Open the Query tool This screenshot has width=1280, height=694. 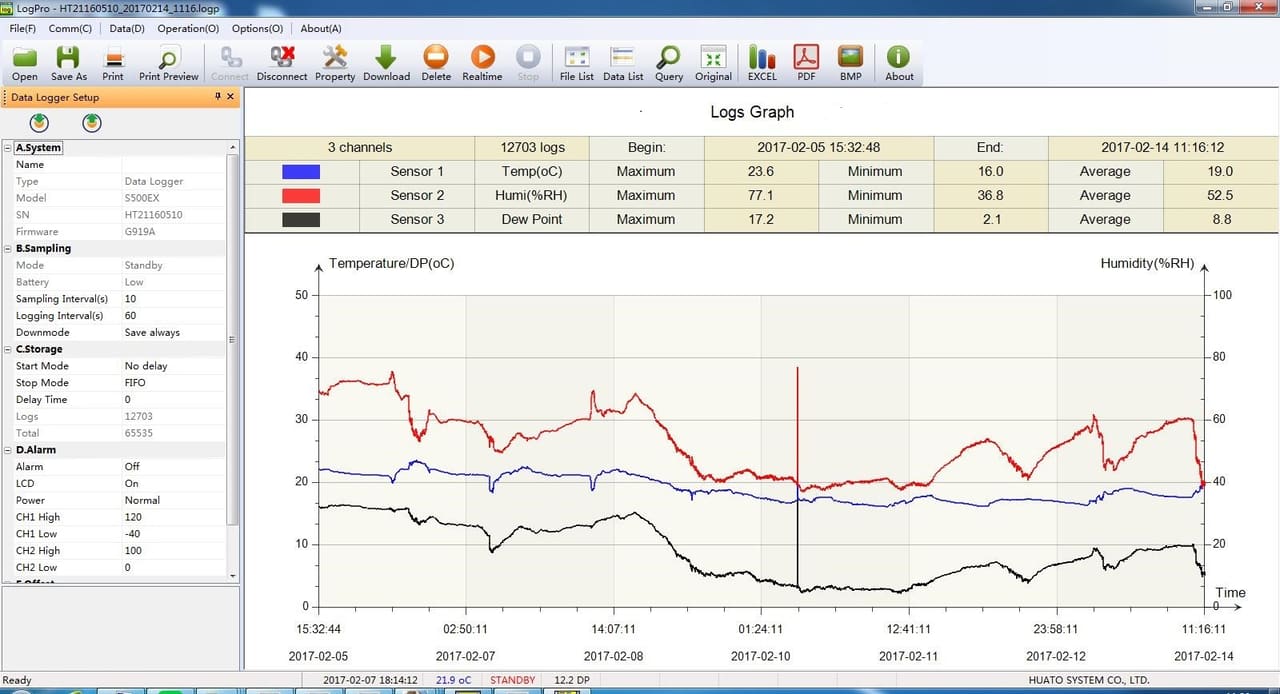pyautogui.click(x=669, y=63)
